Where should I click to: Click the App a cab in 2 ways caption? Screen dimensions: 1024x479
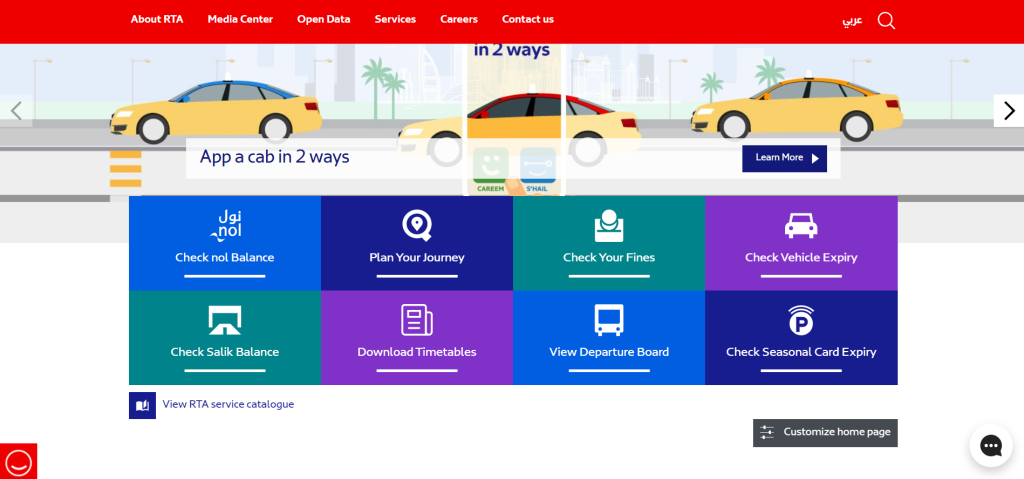pyautogui.click(x=274, y=157)
